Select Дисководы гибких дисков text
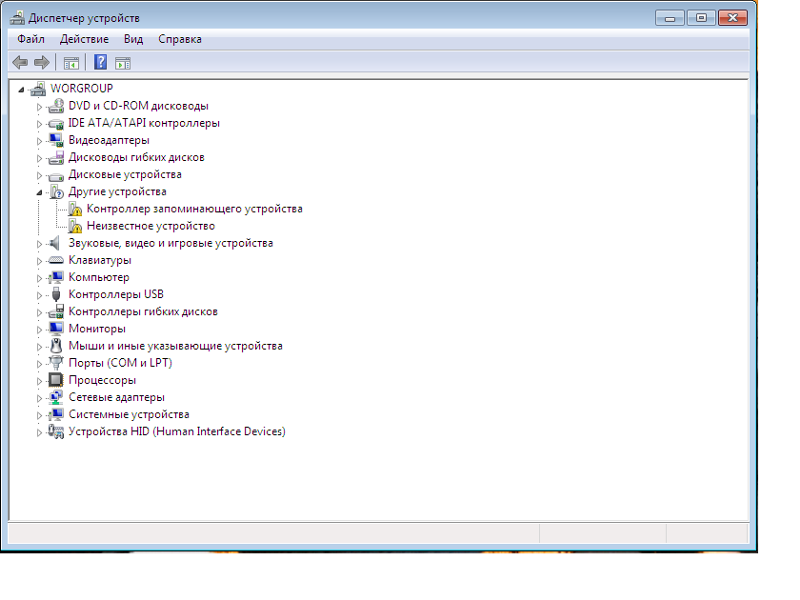 [136, 157]
